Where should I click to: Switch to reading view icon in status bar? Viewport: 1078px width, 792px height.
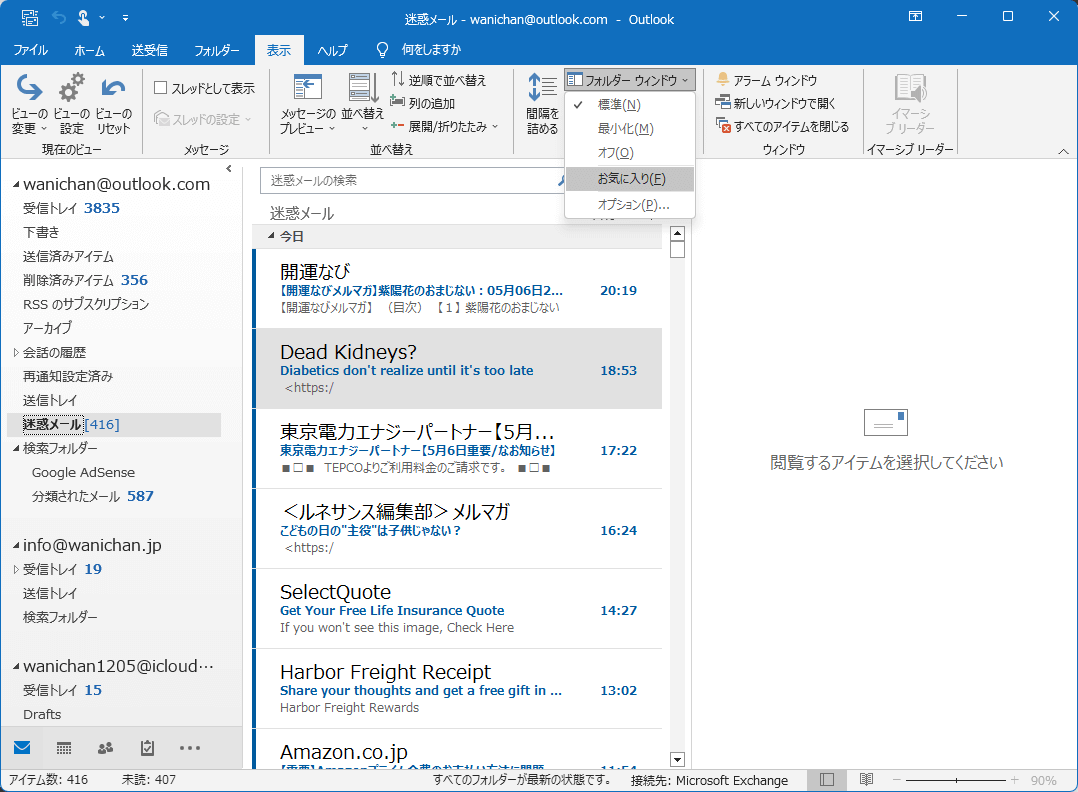point(866,780)
